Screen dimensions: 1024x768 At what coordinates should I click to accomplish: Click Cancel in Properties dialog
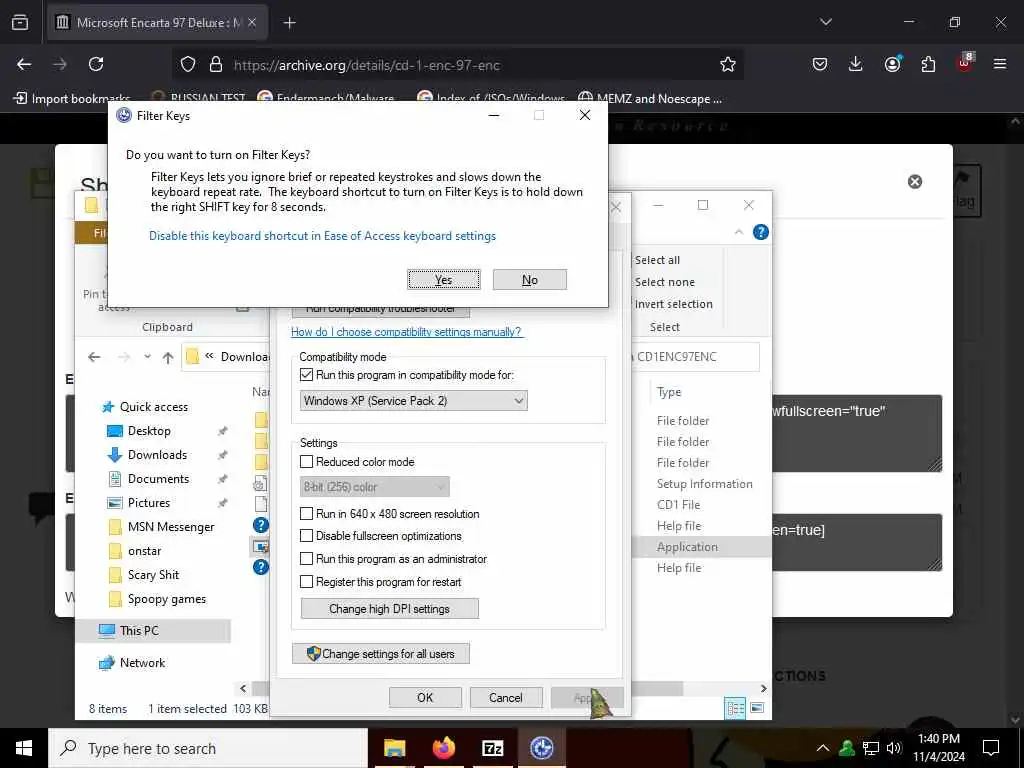coord(505,697)
